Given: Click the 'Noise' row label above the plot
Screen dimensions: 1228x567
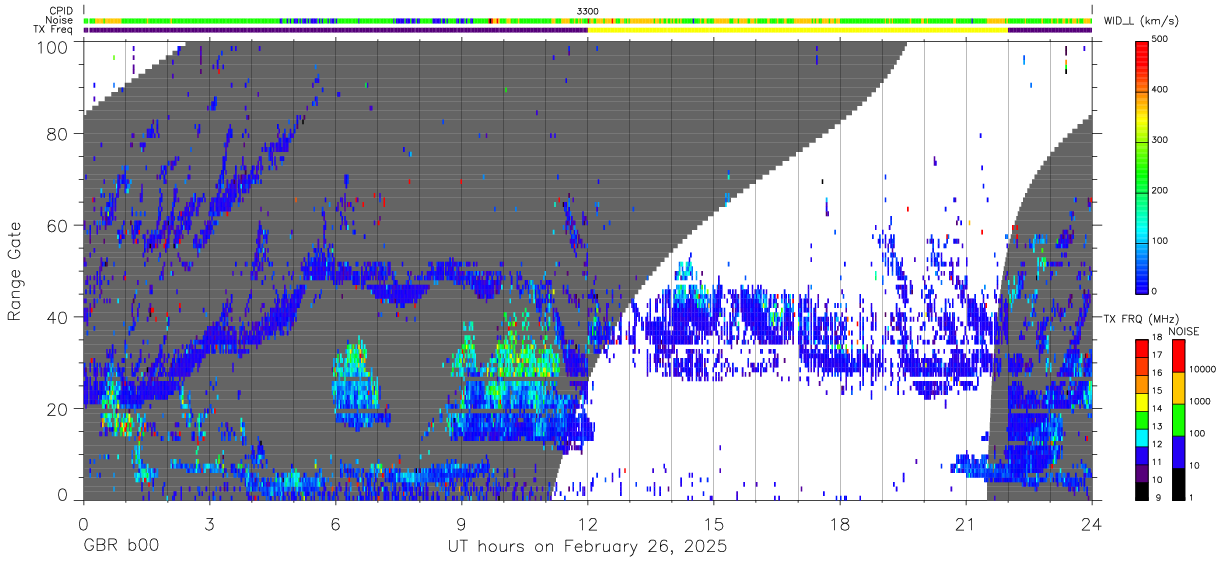Looking at the screenshot, I should (61, 20).
